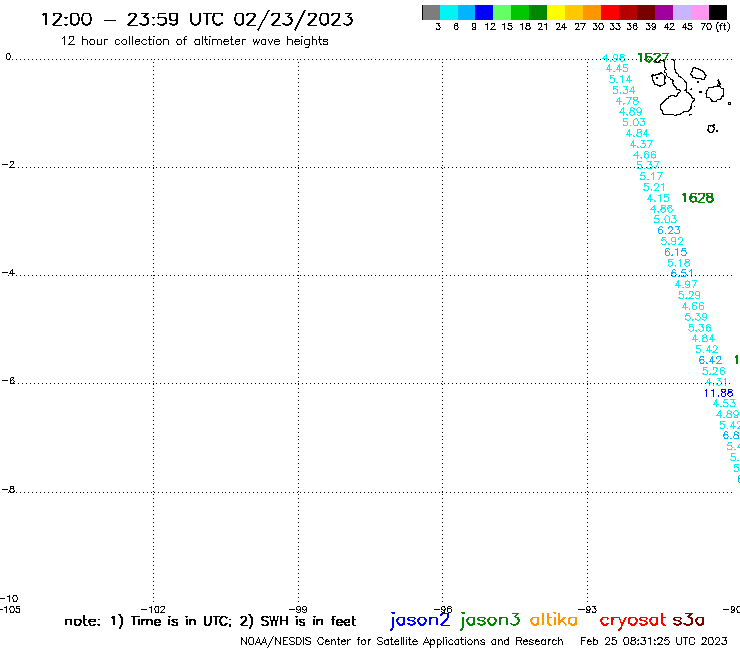
Task: Click the wave height value 4.31
Action: [x=716, y=381]
